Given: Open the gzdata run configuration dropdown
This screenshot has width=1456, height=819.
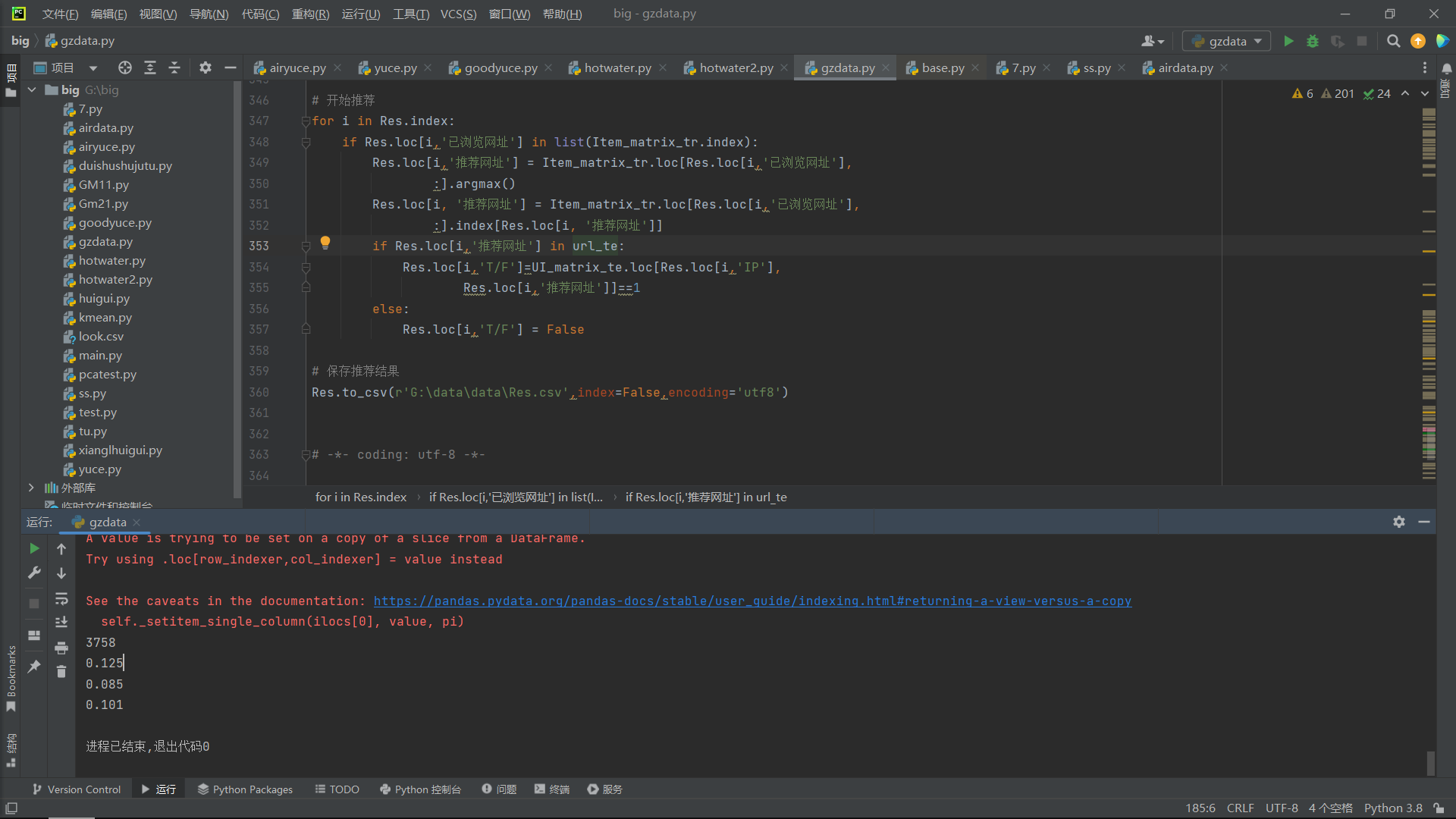Looking at the screenshot, I should [x=1226, y=41].
